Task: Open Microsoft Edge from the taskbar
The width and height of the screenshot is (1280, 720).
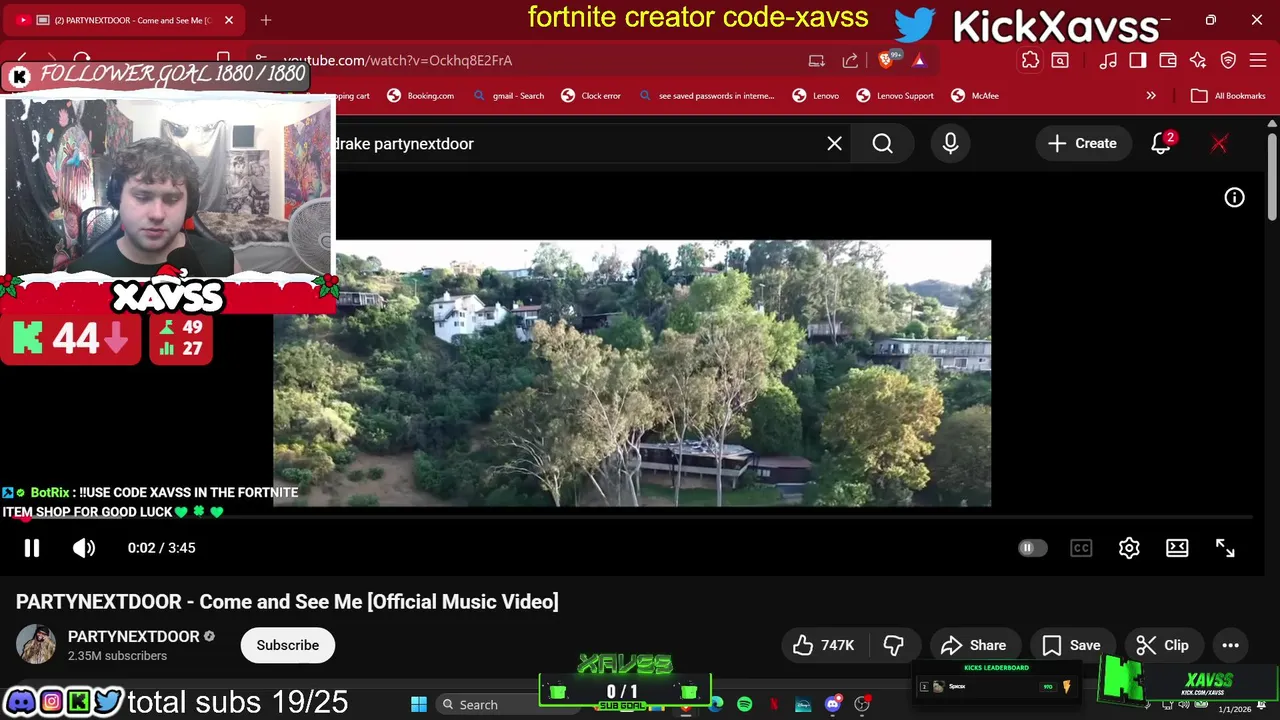Action: pyautogui.click(x=716, y=705)
